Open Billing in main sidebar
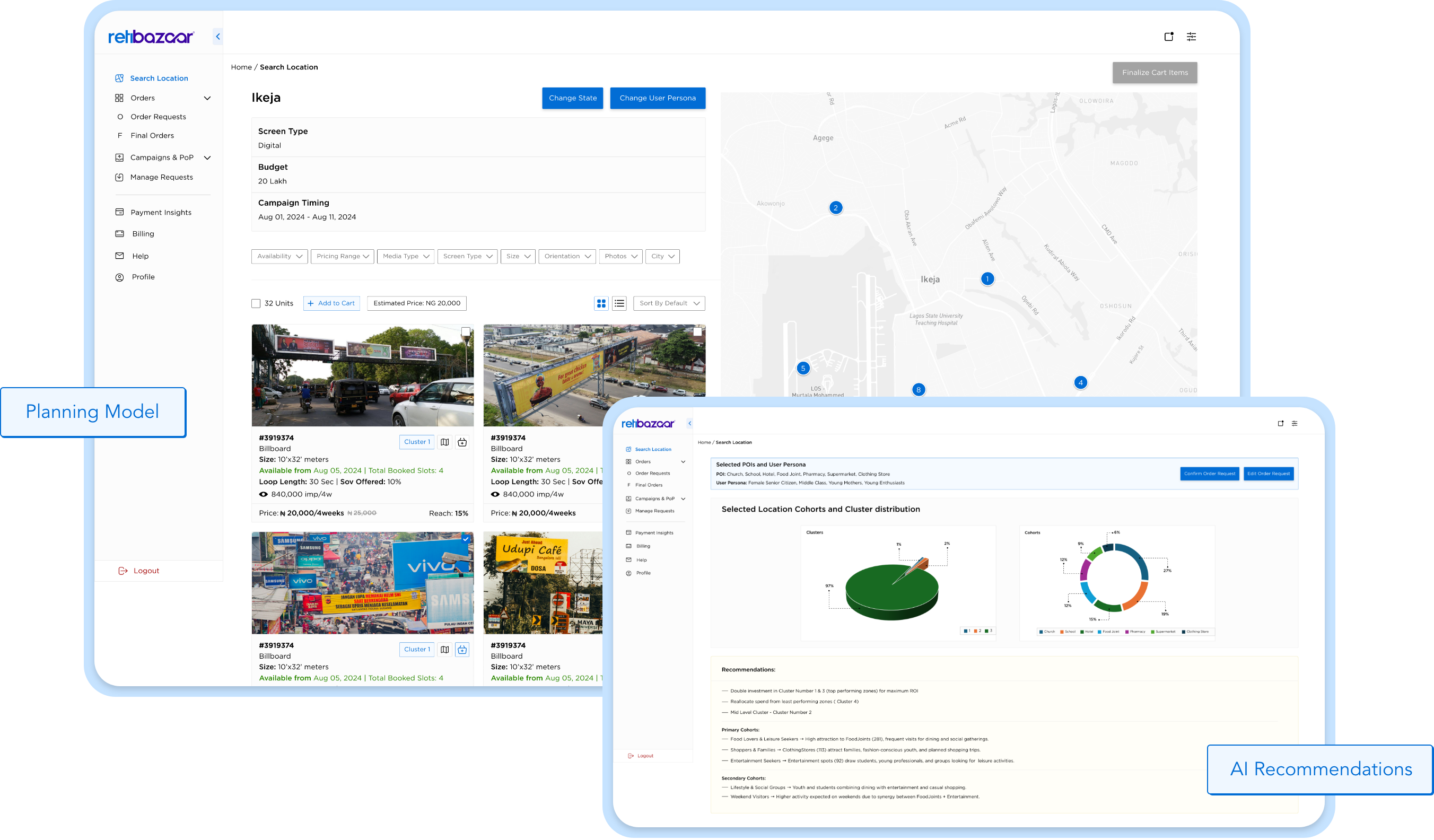Screen dimensions: 1434x840 [x=143, y=234]
